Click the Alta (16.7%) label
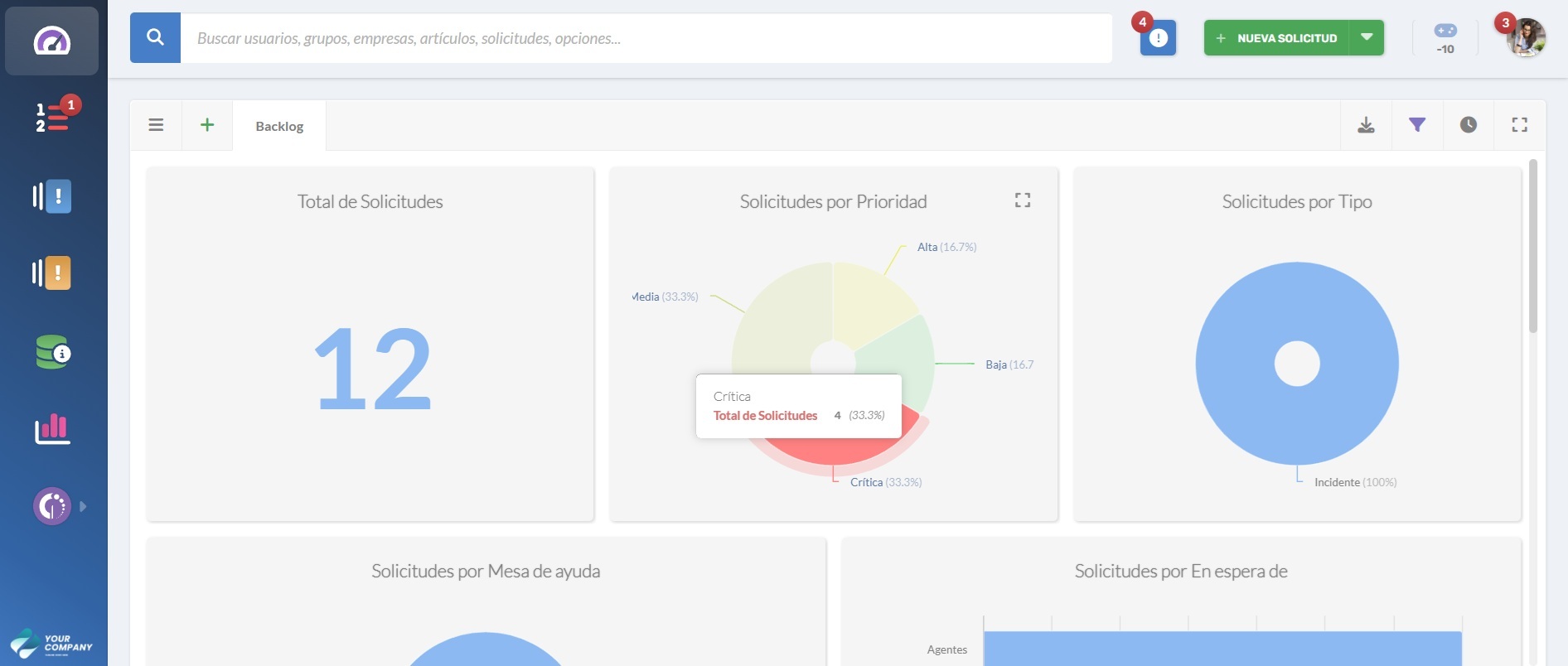This screenshot has width=1568, height=666. point(946,247)
